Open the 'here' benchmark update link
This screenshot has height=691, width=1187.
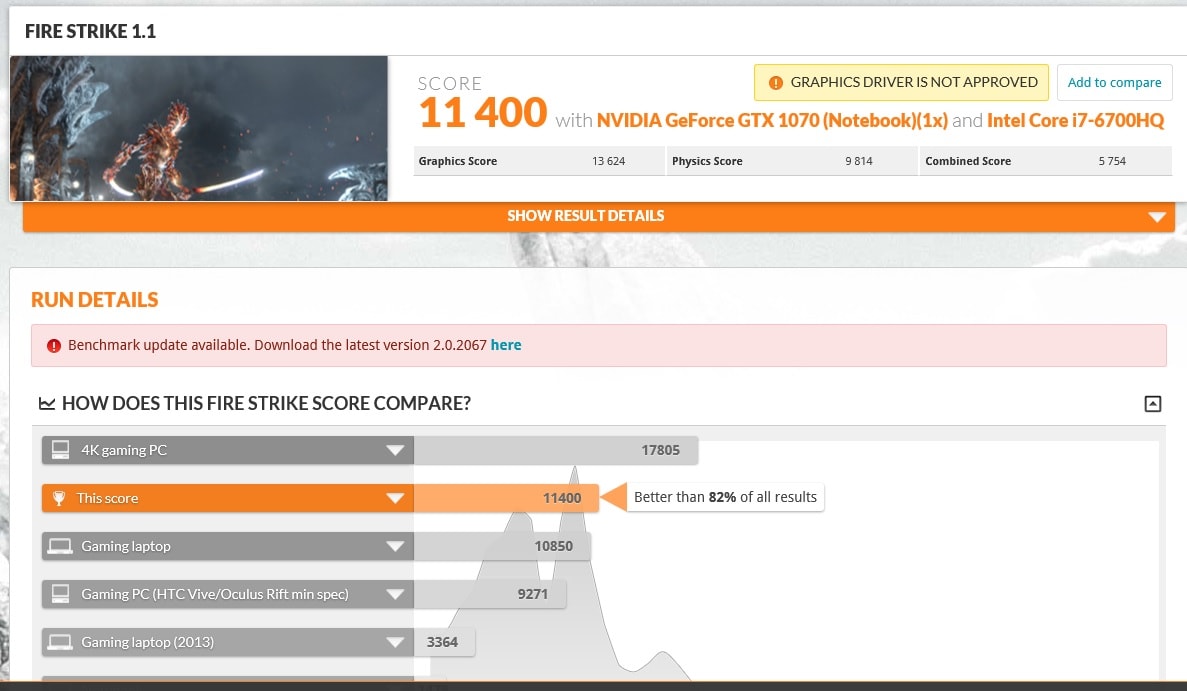tap(506, 345)
